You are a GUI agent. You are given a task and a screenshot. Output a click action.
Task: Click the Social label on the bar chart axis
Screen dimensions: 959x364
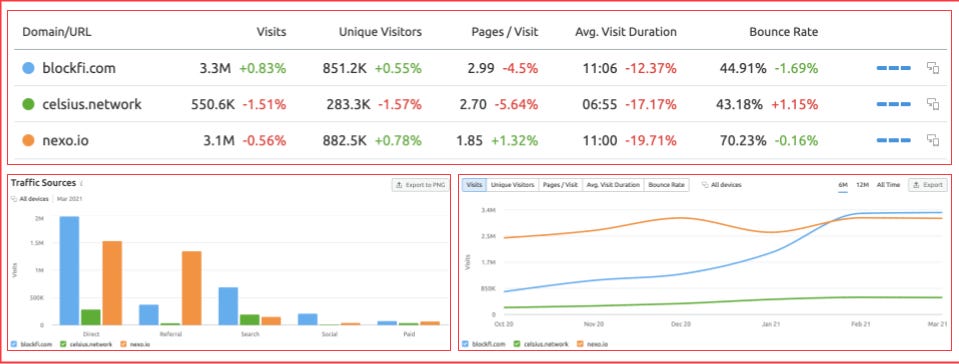point(330,334)
